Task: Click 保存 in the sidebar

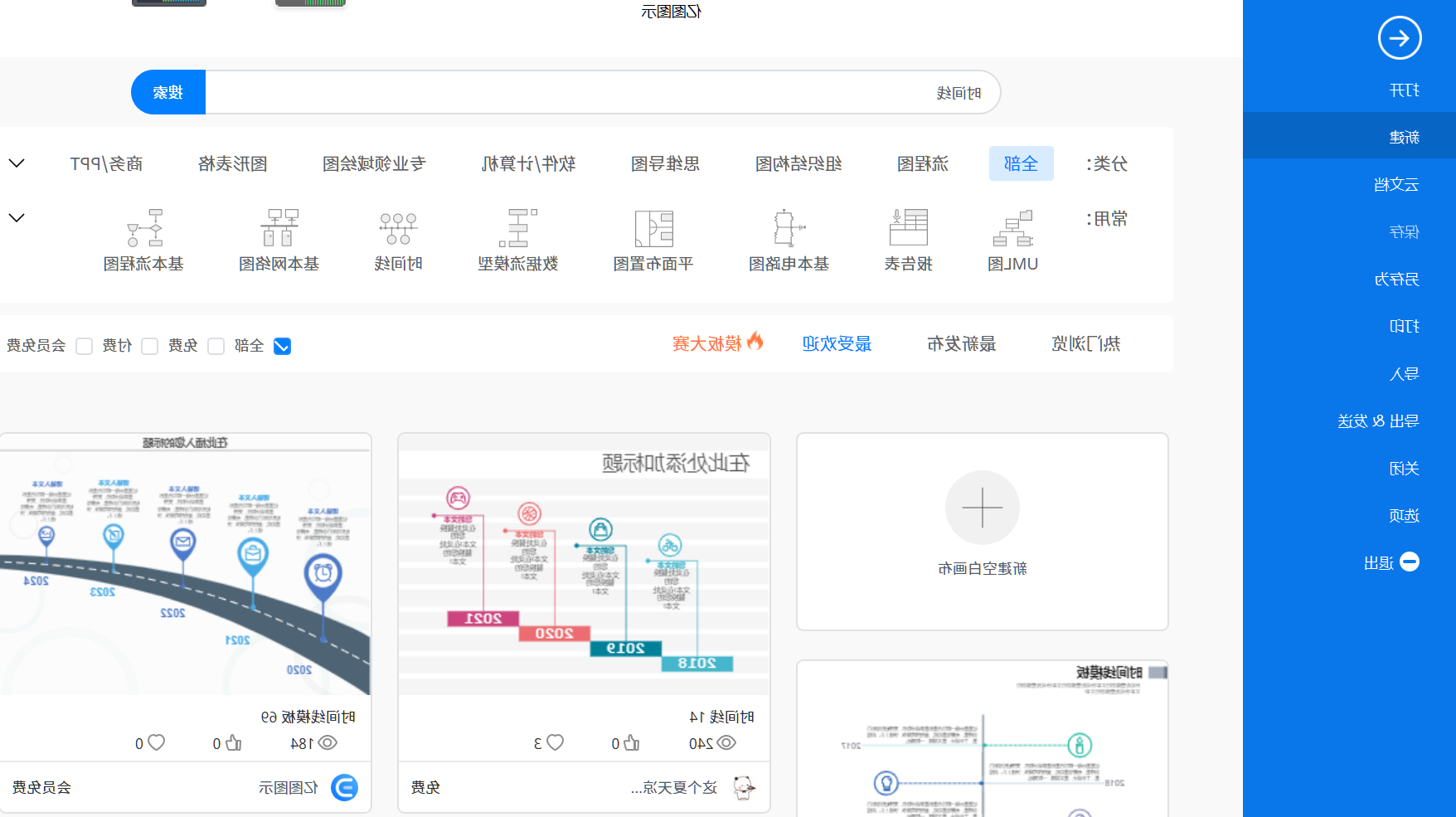Action: point(1405,231)
